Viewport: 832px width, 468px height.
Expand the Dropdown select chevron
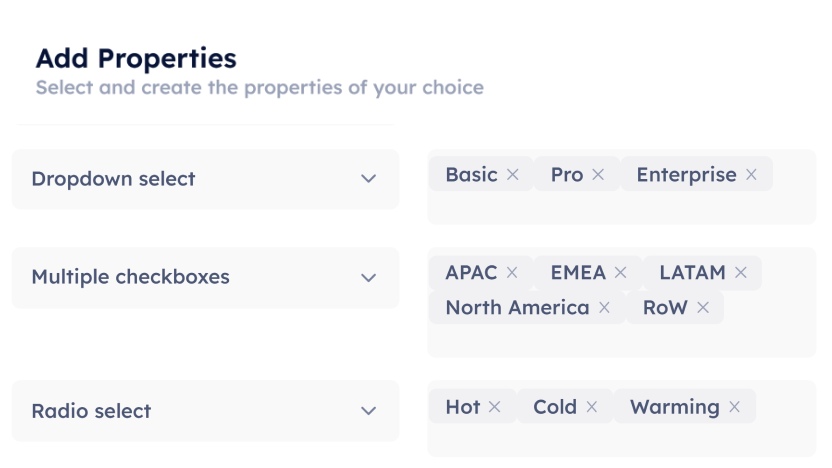tap(368, 179)
